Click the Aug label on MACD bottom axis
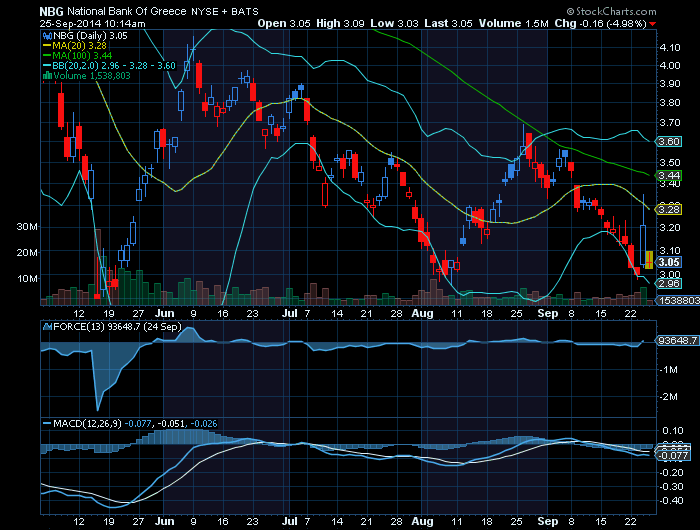Image resolution: width=700 pixels, height=530 pixels. pos(422,522)
